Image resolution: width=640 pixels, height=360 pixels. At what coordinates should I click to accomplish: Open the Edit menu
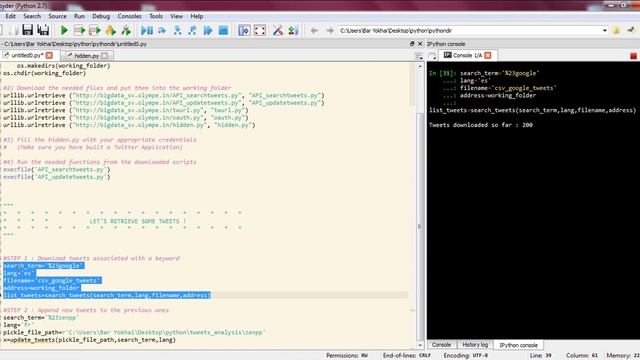tap(10, 16)
